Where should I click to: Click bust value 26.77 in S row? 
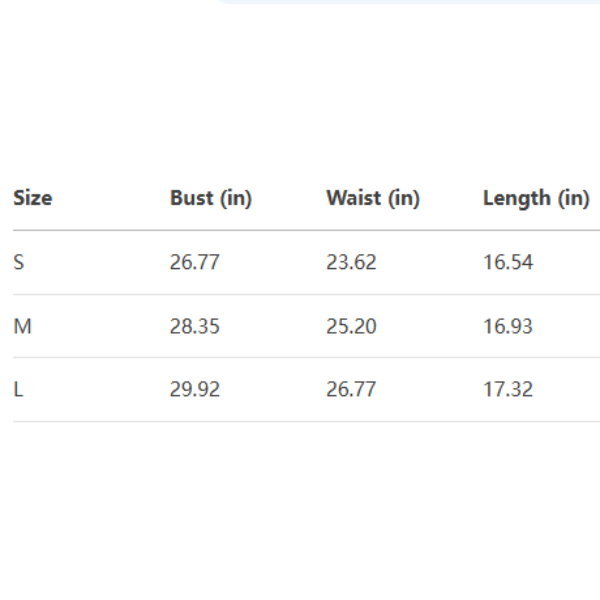(x=194, y=263)
